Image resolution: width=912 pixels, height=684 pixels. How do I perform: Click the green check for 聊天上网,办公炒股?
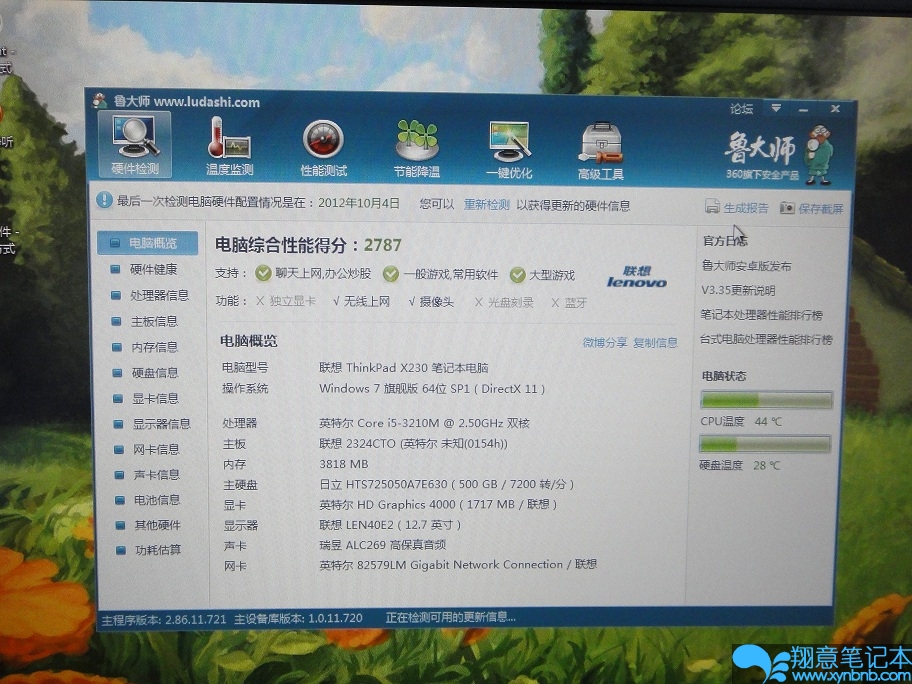point(263,273)
